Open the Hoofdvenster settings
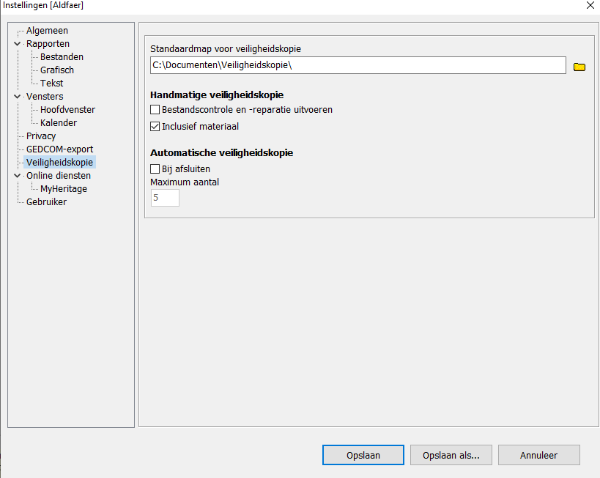This screenshot has height=478, width=600. click(67, 109)
